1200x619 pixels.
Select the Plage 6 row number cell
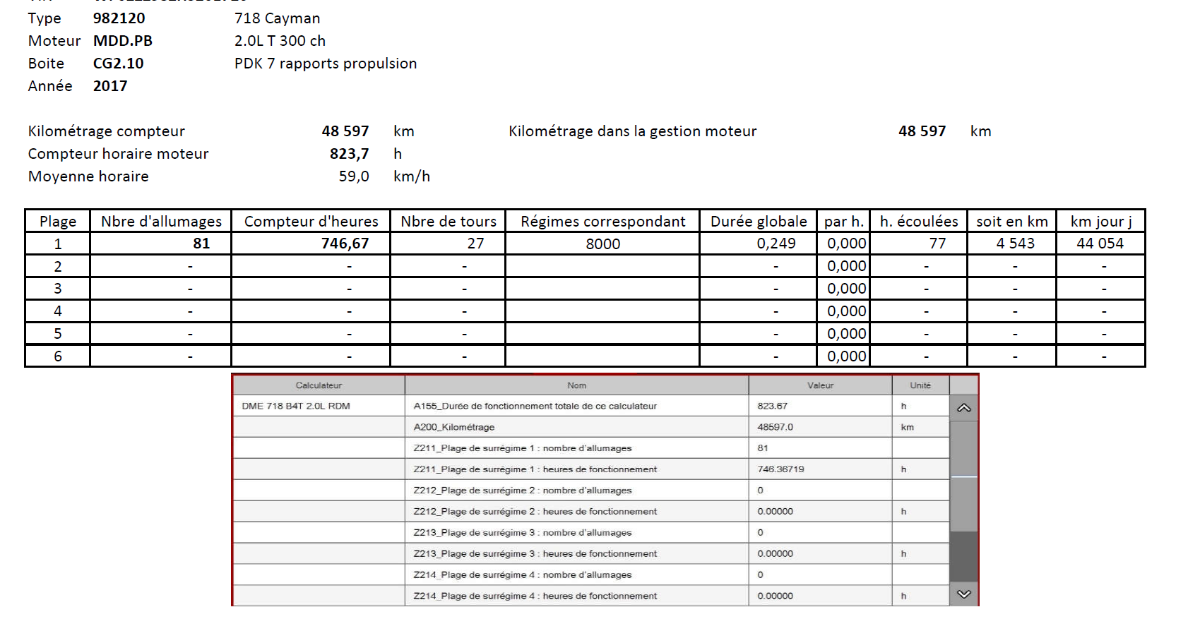pyautogui.click(x=58, y=356)
